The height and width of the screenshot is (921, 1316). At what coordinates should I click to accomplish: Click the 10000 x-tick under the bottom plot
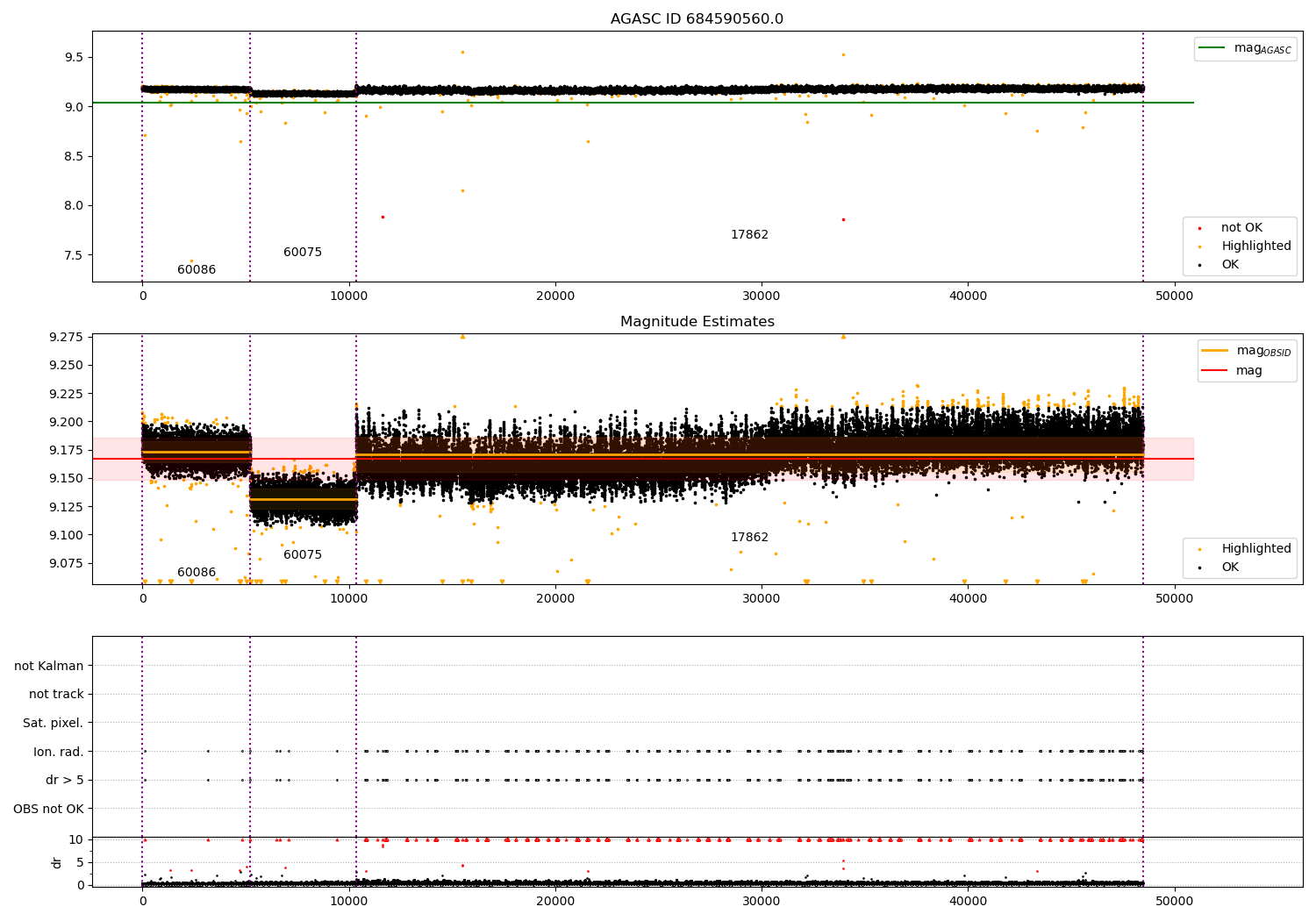[x=349, y=901]
